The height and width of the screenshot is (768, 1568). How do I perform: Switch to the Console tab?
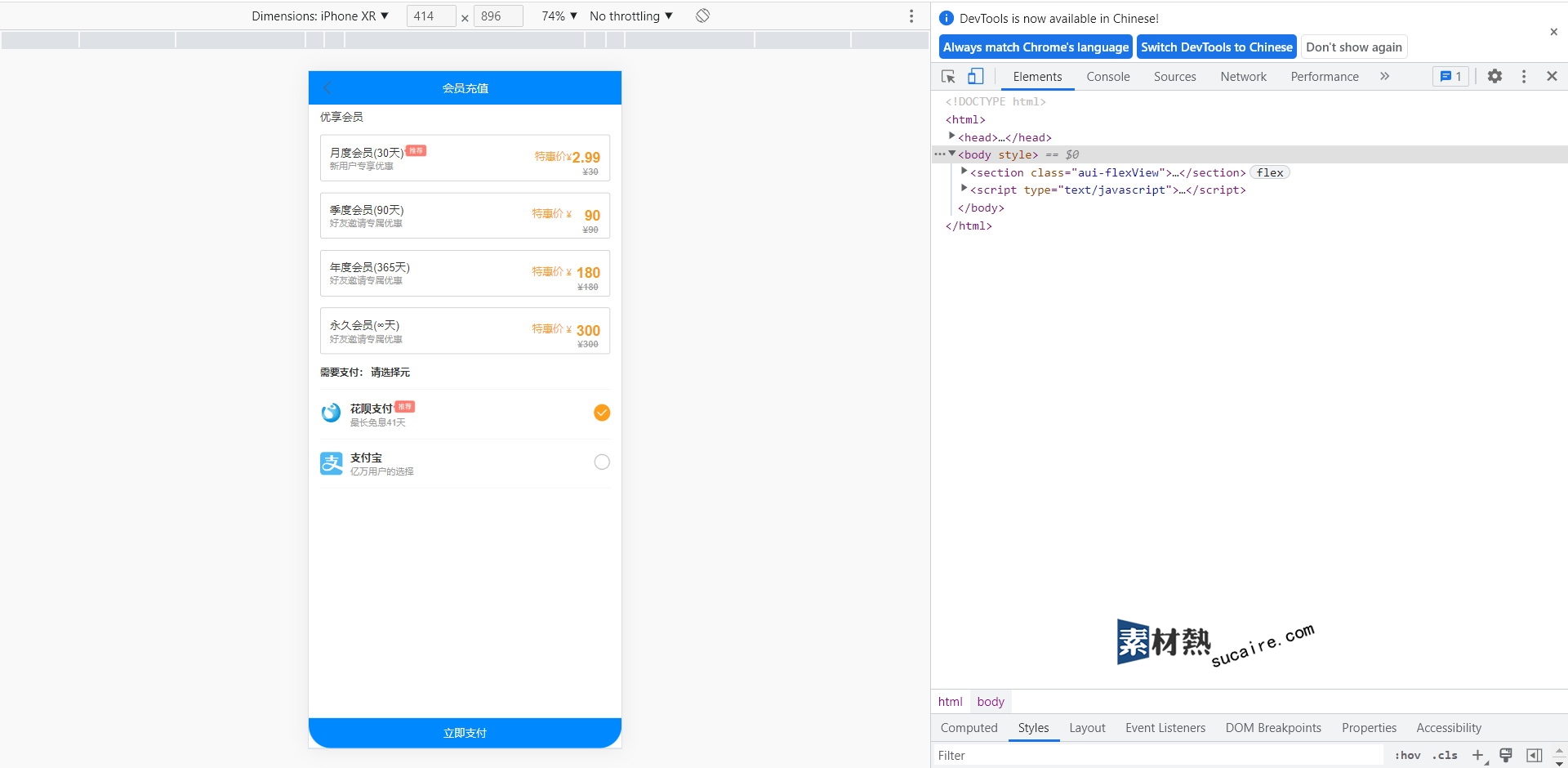1108,76
